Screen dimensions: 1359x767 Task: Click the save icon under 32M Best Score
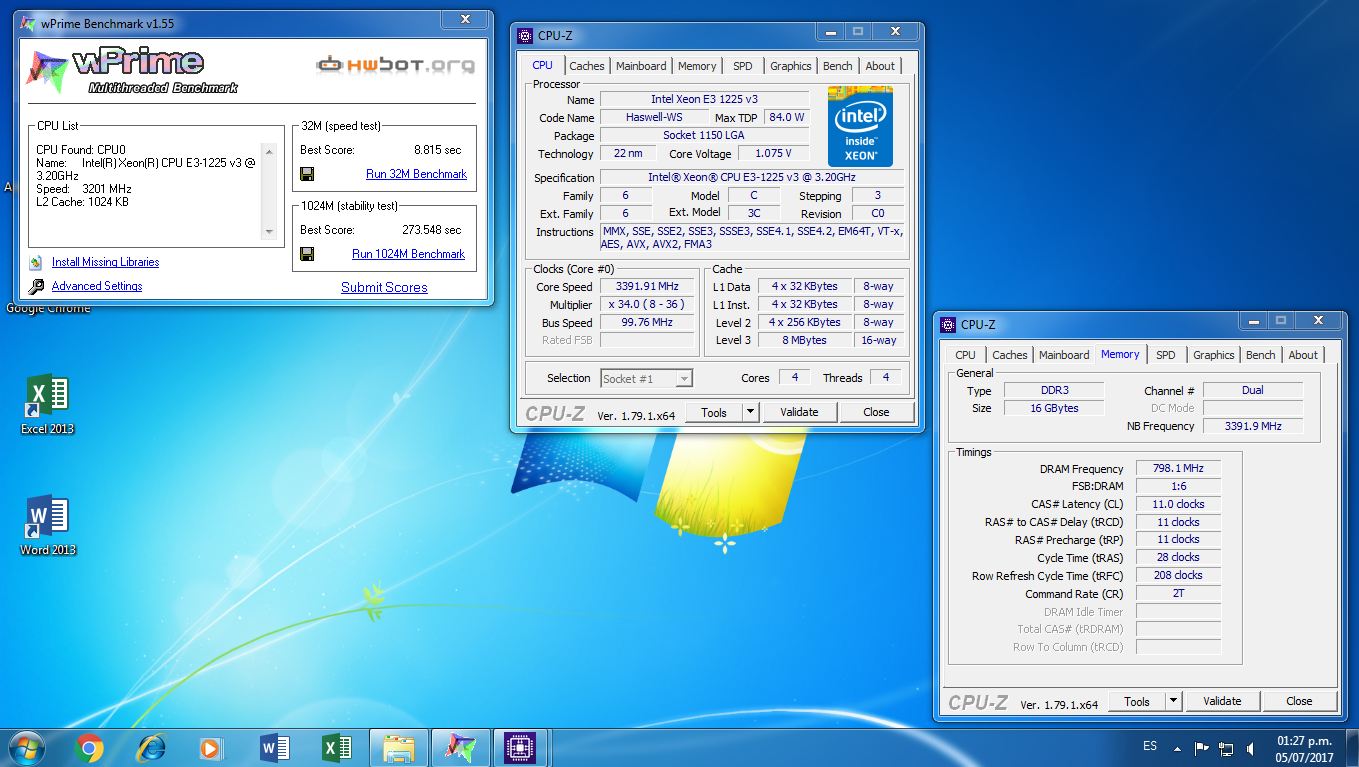coord(307,174)
